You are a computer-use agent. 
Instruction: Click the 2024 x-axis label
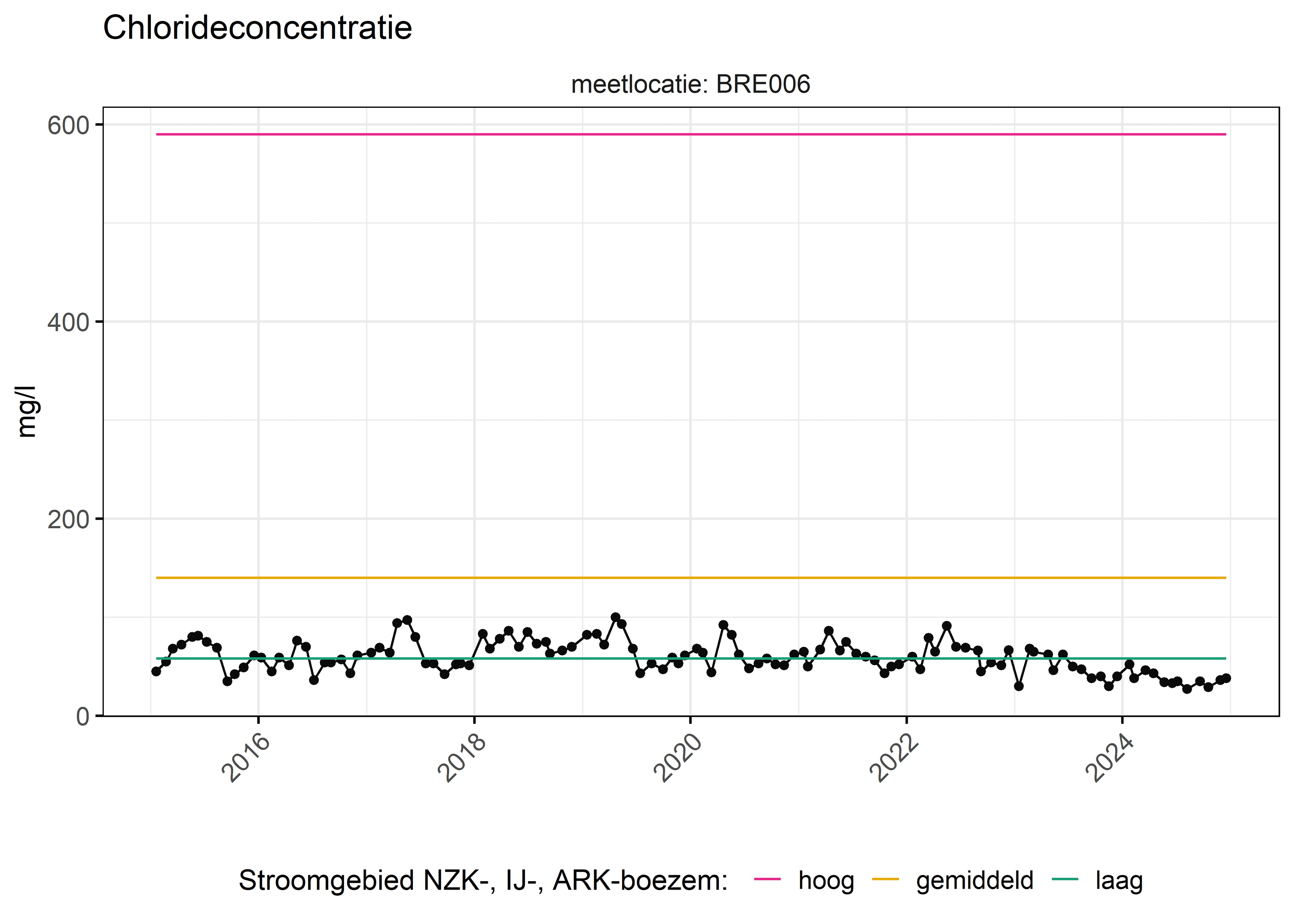pyautogui.click(x=1110, y=758)
